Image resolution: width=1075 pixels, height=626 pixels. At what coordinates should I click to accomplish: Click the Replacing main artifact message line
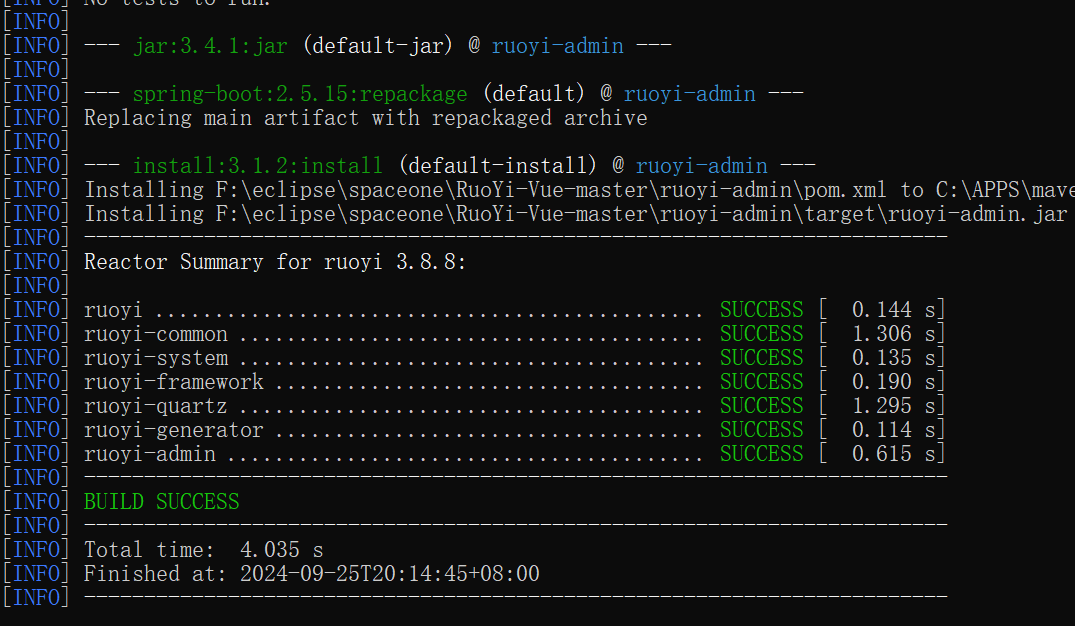(365, 118)
